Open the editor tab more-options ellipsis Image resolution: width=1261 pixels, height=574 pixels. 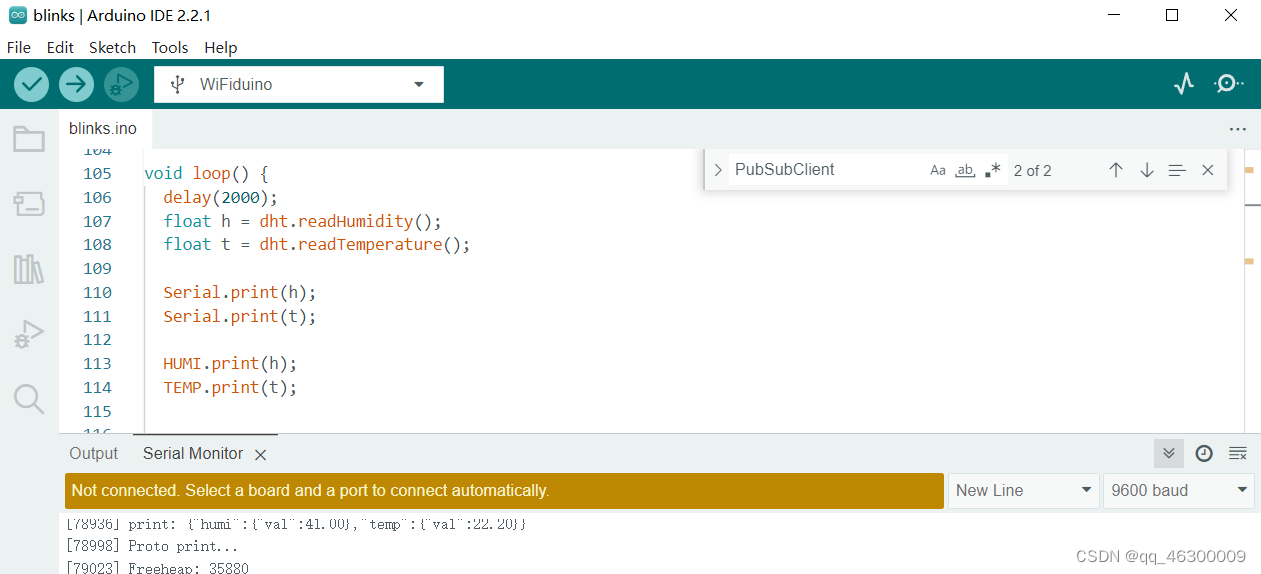[x=1238, y=129]
